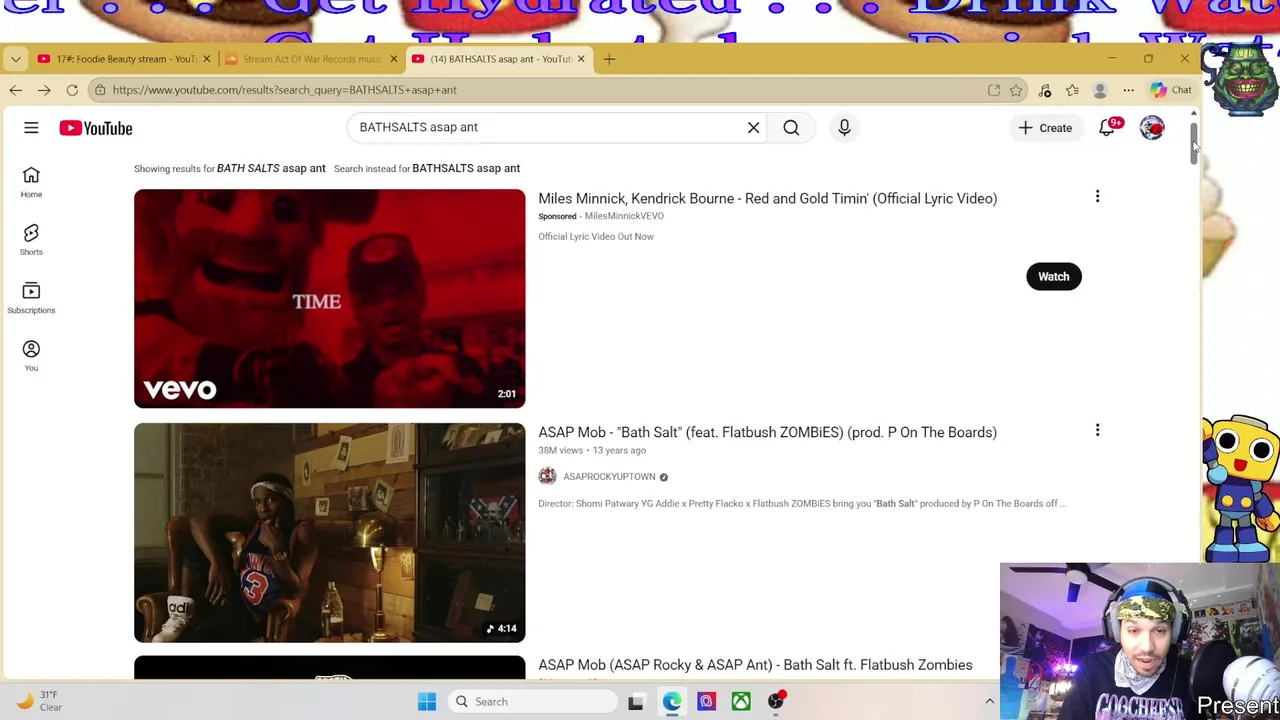Image resolution: width=1280 pixels, height=720 pixels.
Task: Open the browser profile icon
Action: click(x=1100, y=90)
